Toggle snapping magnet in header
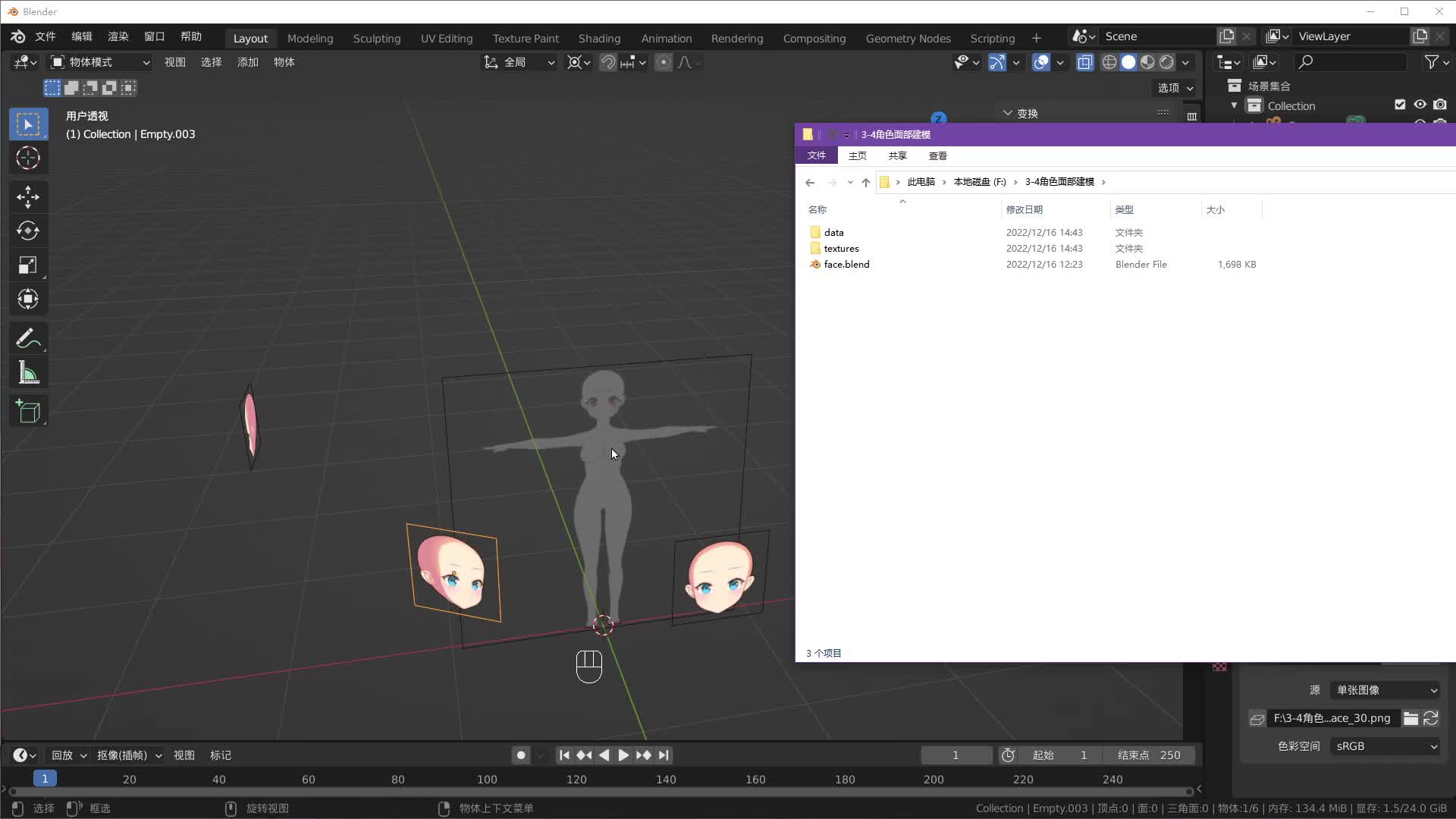Screen dimensions: 1456x819 pyautogui.click(x=607, y=62)
